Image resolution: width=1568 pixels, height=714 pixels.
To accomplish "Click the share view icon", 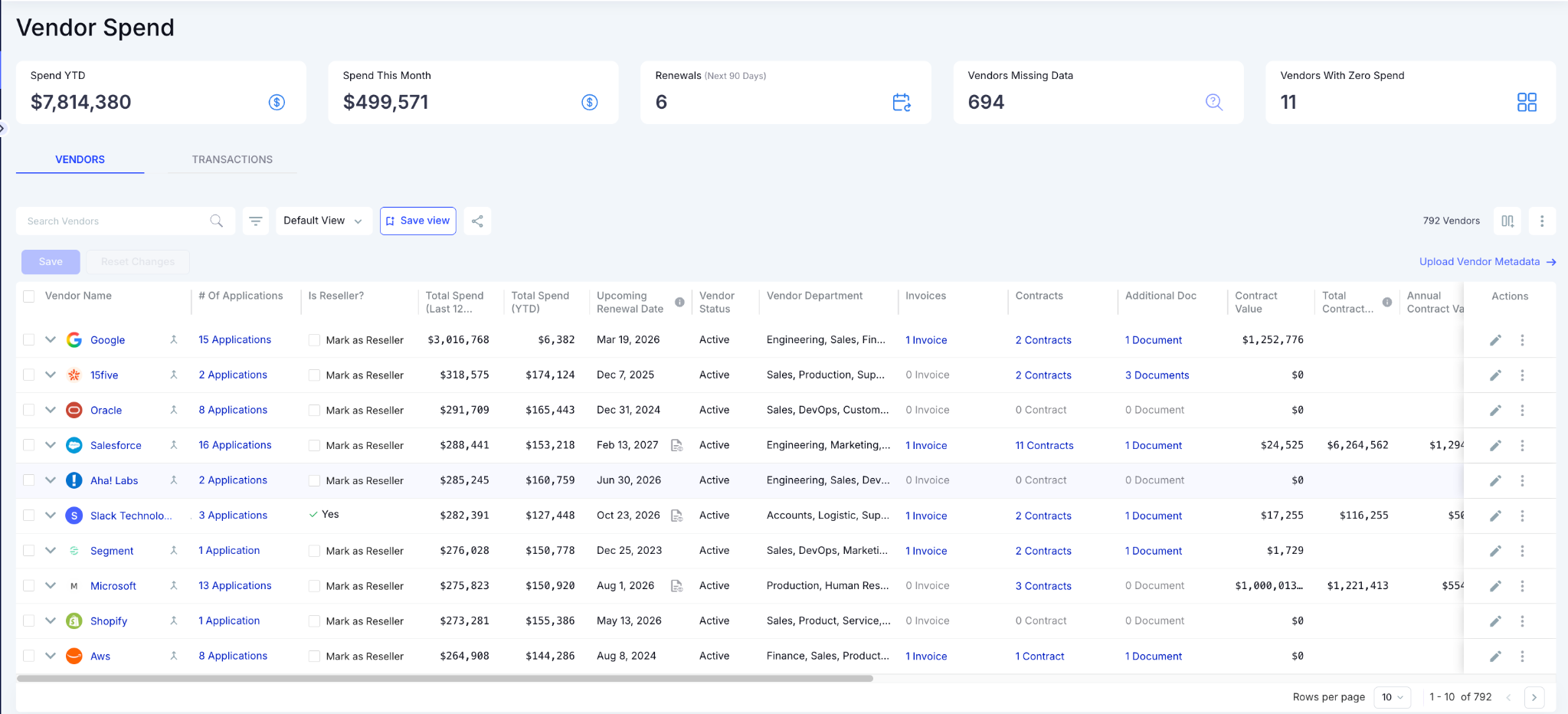I will tap(477, 221).
